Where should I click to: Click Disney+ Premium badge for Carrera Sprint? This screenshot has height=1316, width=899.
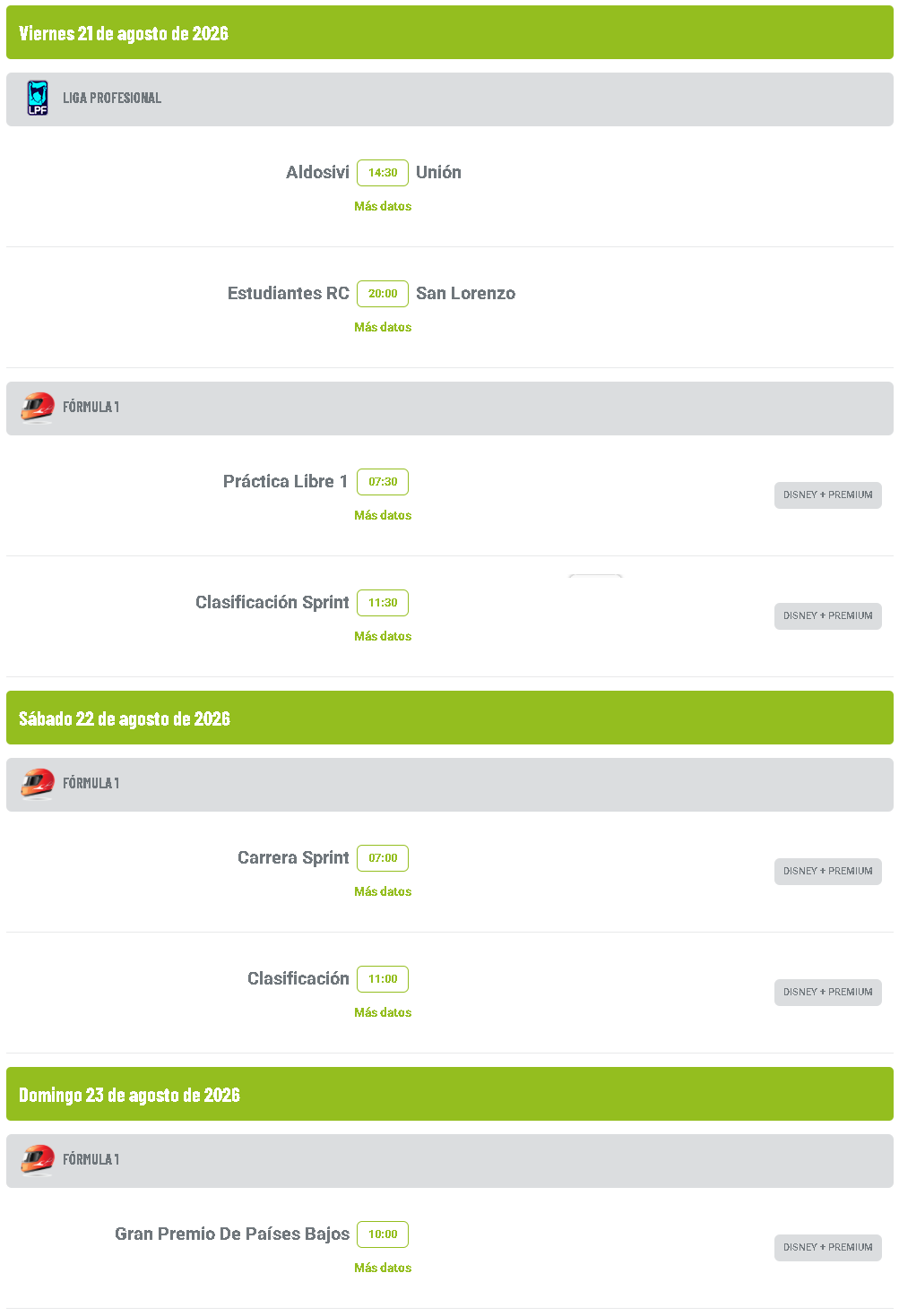tap(828, 872)
